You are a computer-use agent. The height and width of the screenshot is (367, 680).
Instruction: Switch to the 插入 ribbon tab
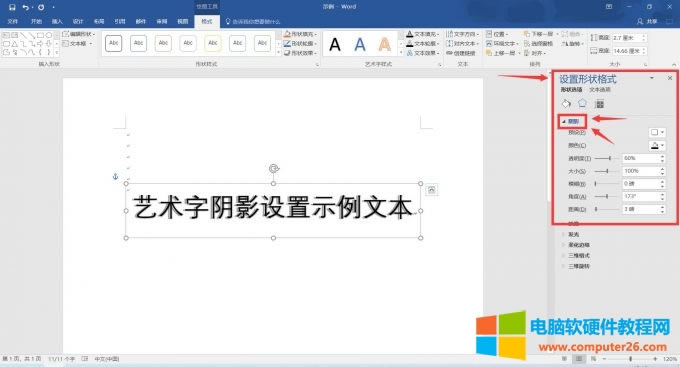pos(57,21)
